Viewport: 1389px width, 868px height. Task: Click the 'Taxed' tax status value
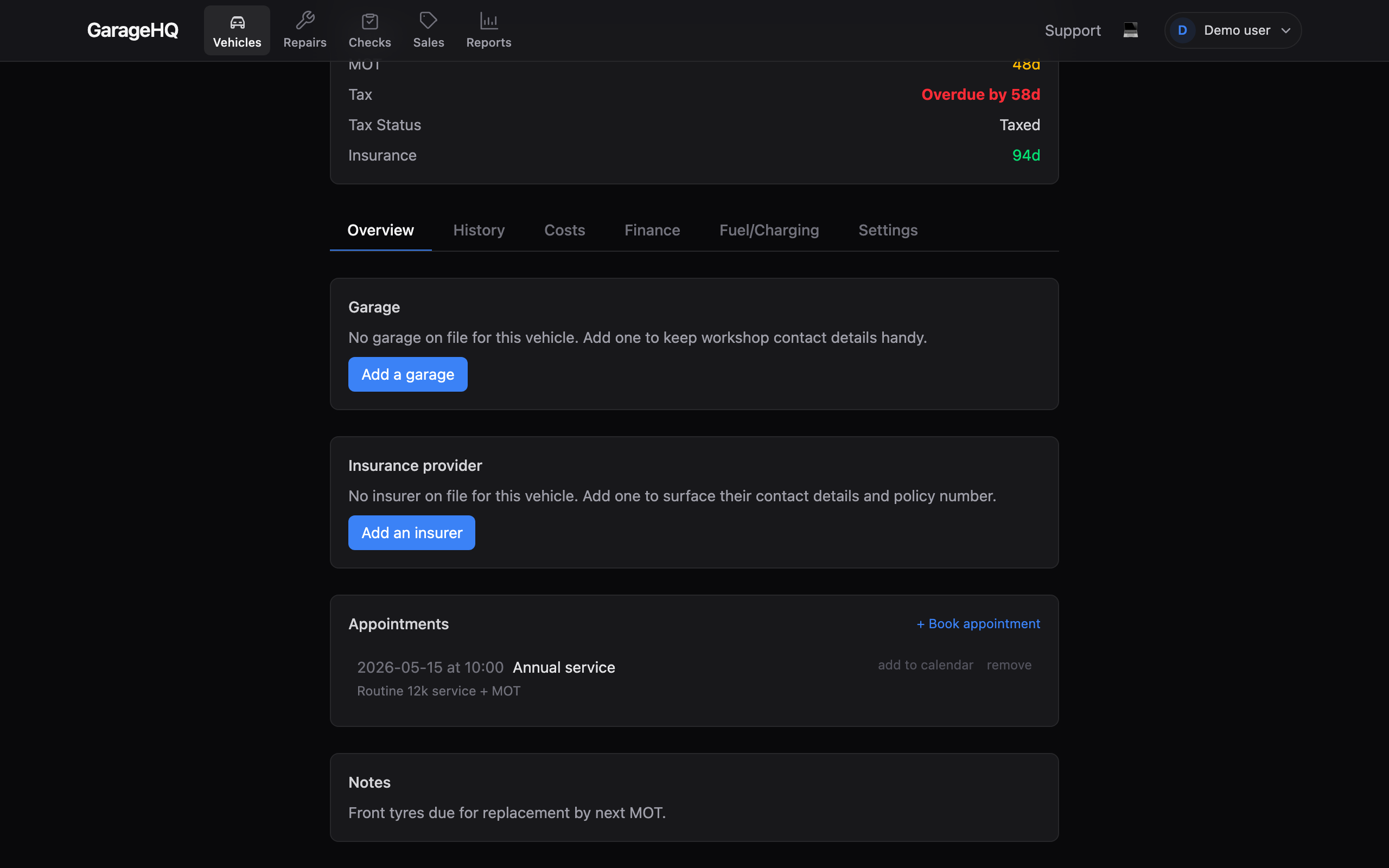(1020, 125)
